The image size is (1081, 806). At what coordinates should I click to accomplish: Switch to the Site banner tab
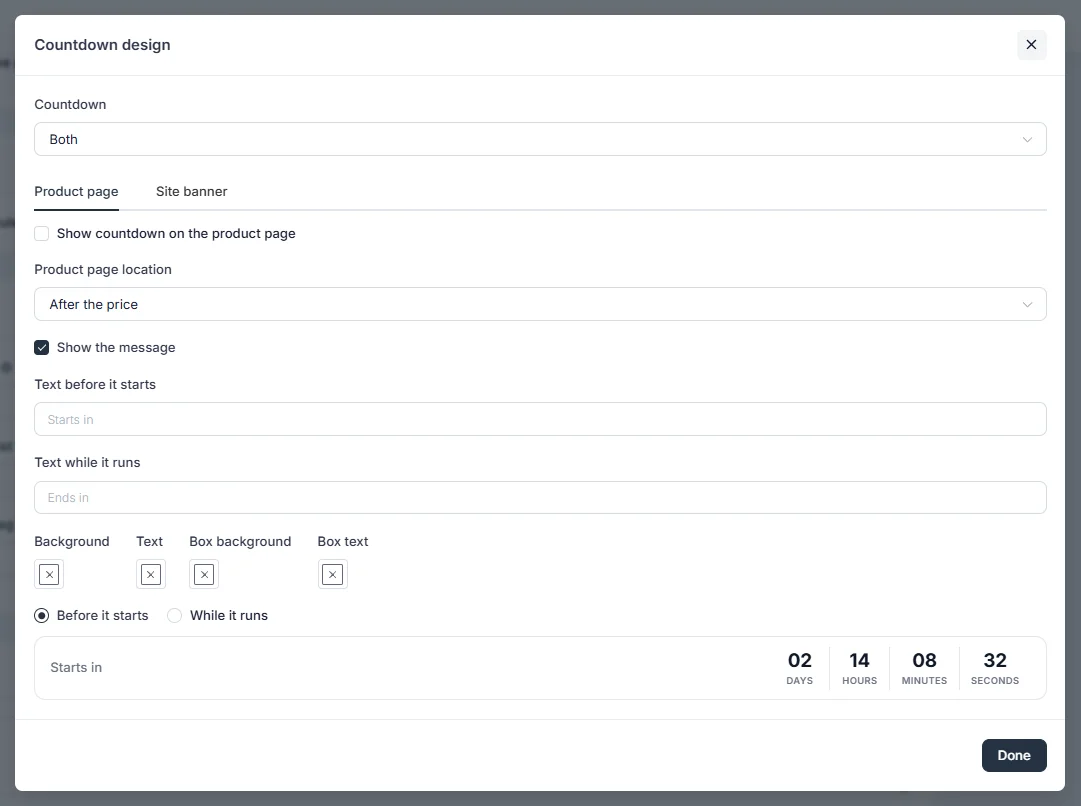click(192, 192)
